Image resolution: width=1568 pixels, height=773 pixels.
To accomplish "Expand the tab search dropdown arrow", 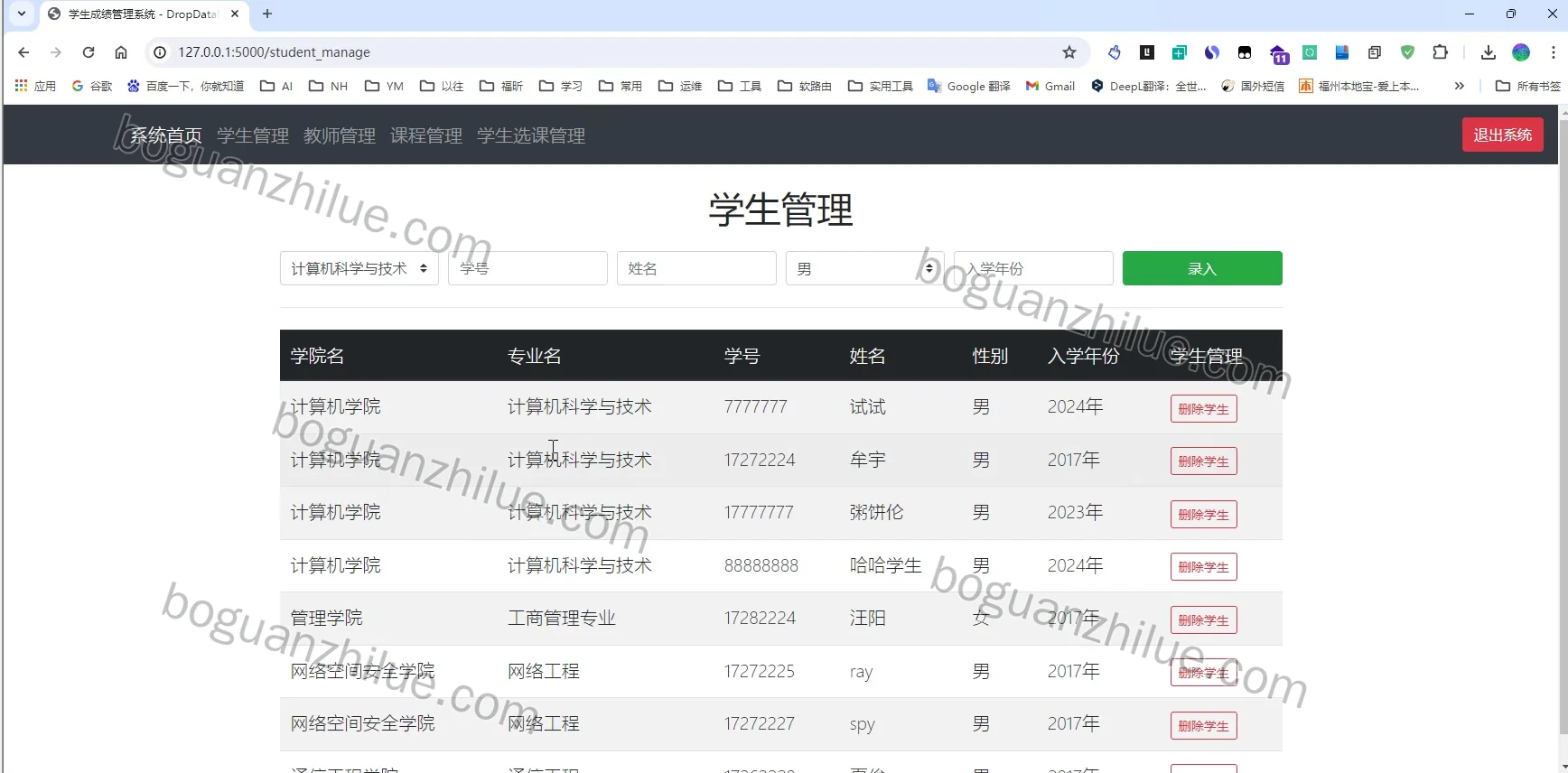I will tap(22, 14).
